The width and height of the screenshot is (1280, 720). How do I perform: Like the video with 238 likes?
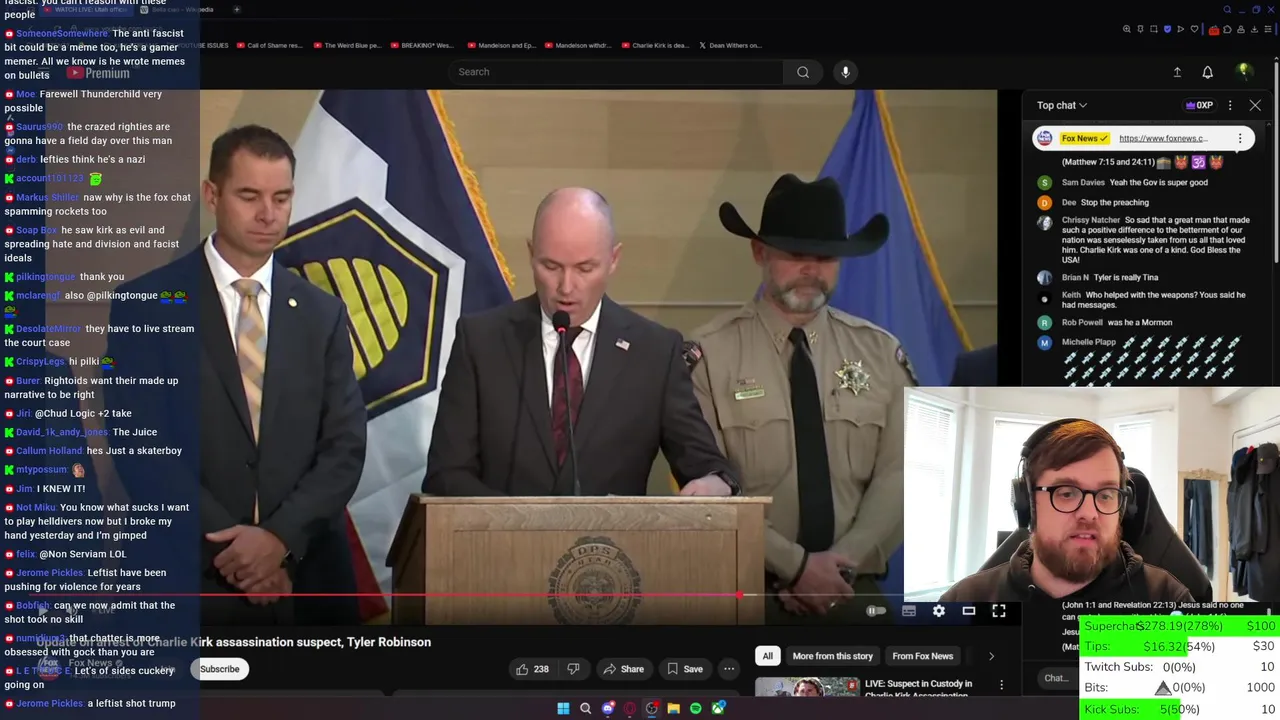532,669
